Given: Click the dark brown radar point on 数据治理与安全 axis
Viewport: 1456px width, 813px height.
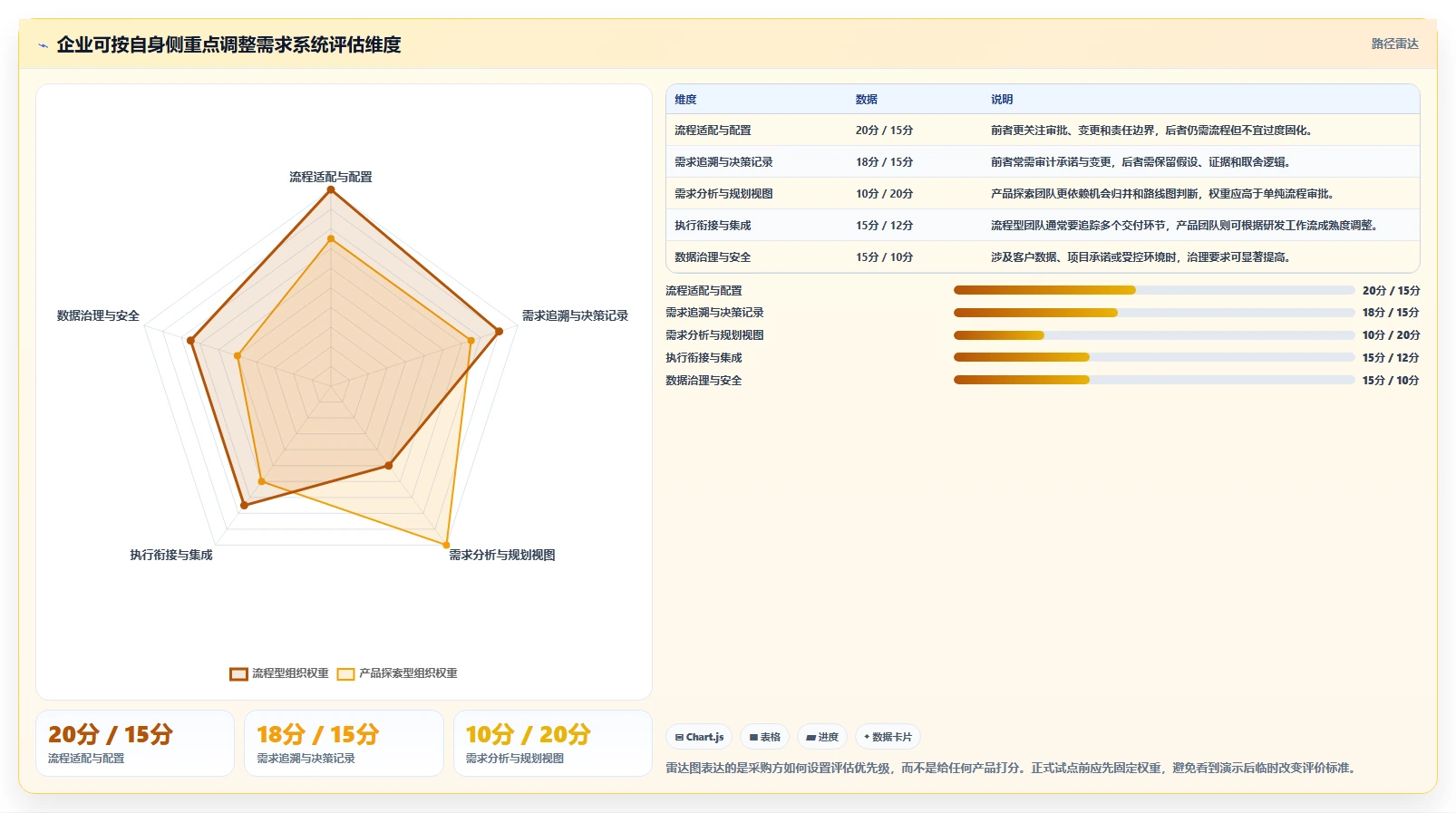Looking at the screenshot, I should click(190, 341).
